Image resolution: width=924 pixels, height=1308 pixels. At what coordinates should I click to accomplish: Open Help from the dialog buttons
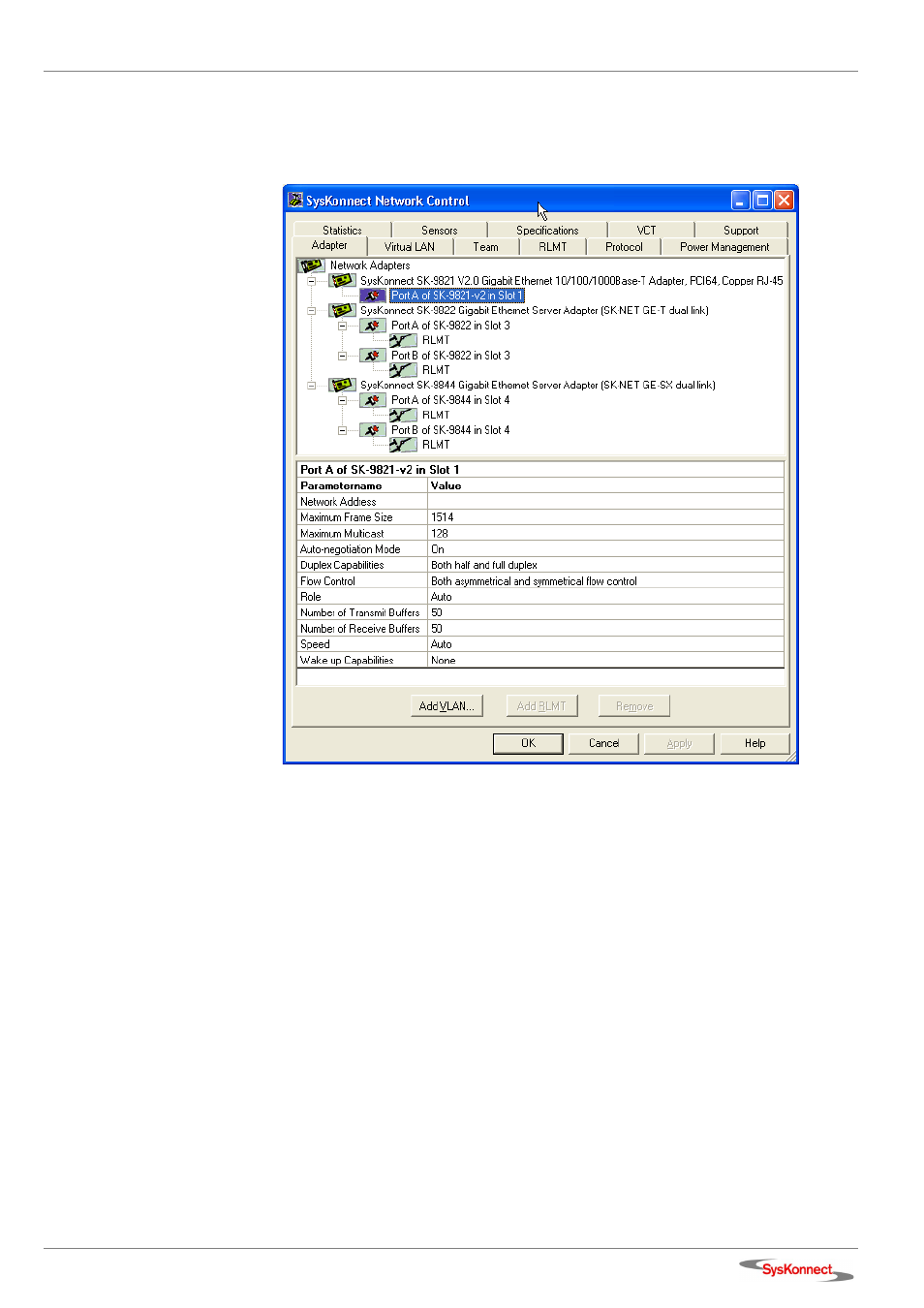(x=755, y=743)
